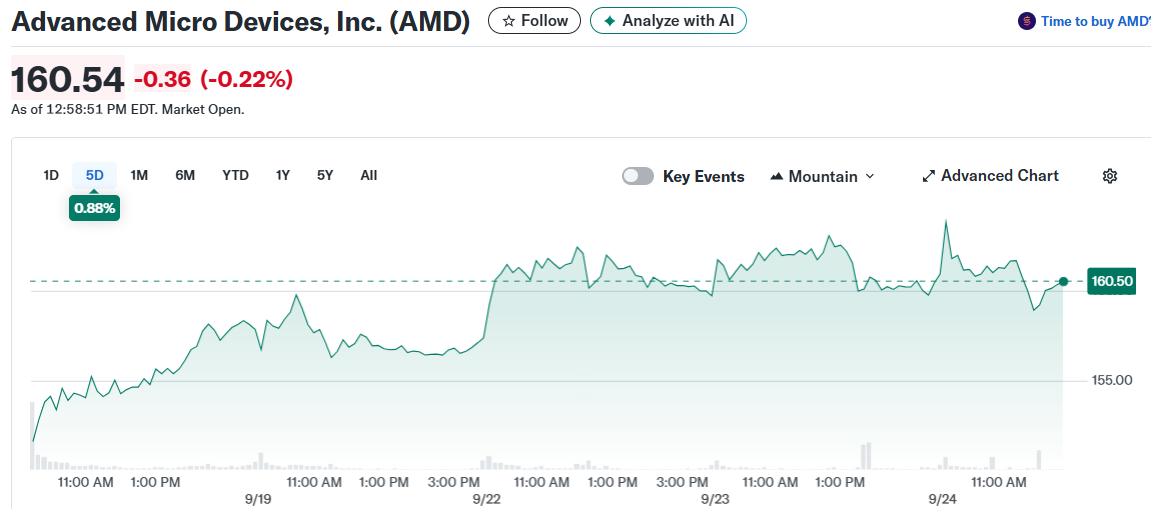The width and height of the screenshot is (1151, 509).
Task: Select the All range tab
Action: point(368,175)
